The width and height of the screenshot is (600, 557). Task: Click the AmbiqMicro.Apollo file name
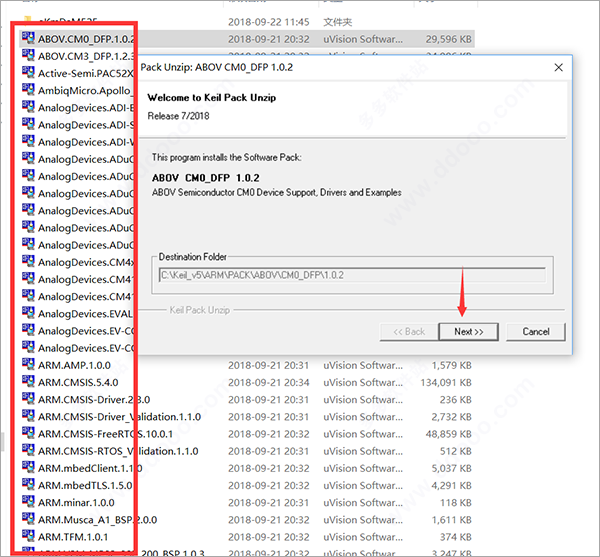(x=86, y=91)
